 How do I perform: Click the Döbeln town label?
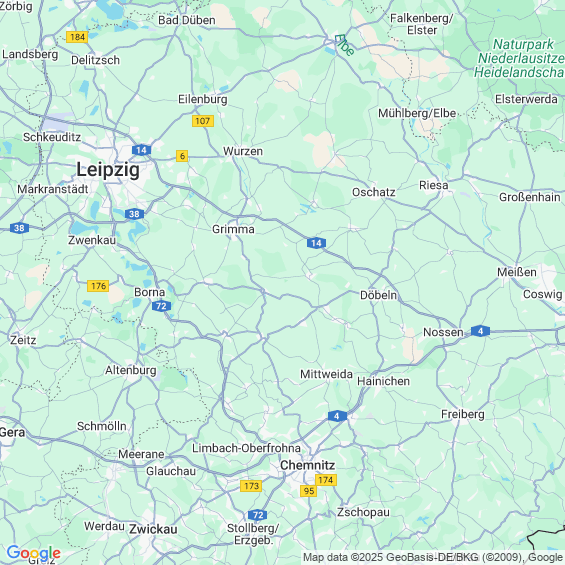(378, 295)
